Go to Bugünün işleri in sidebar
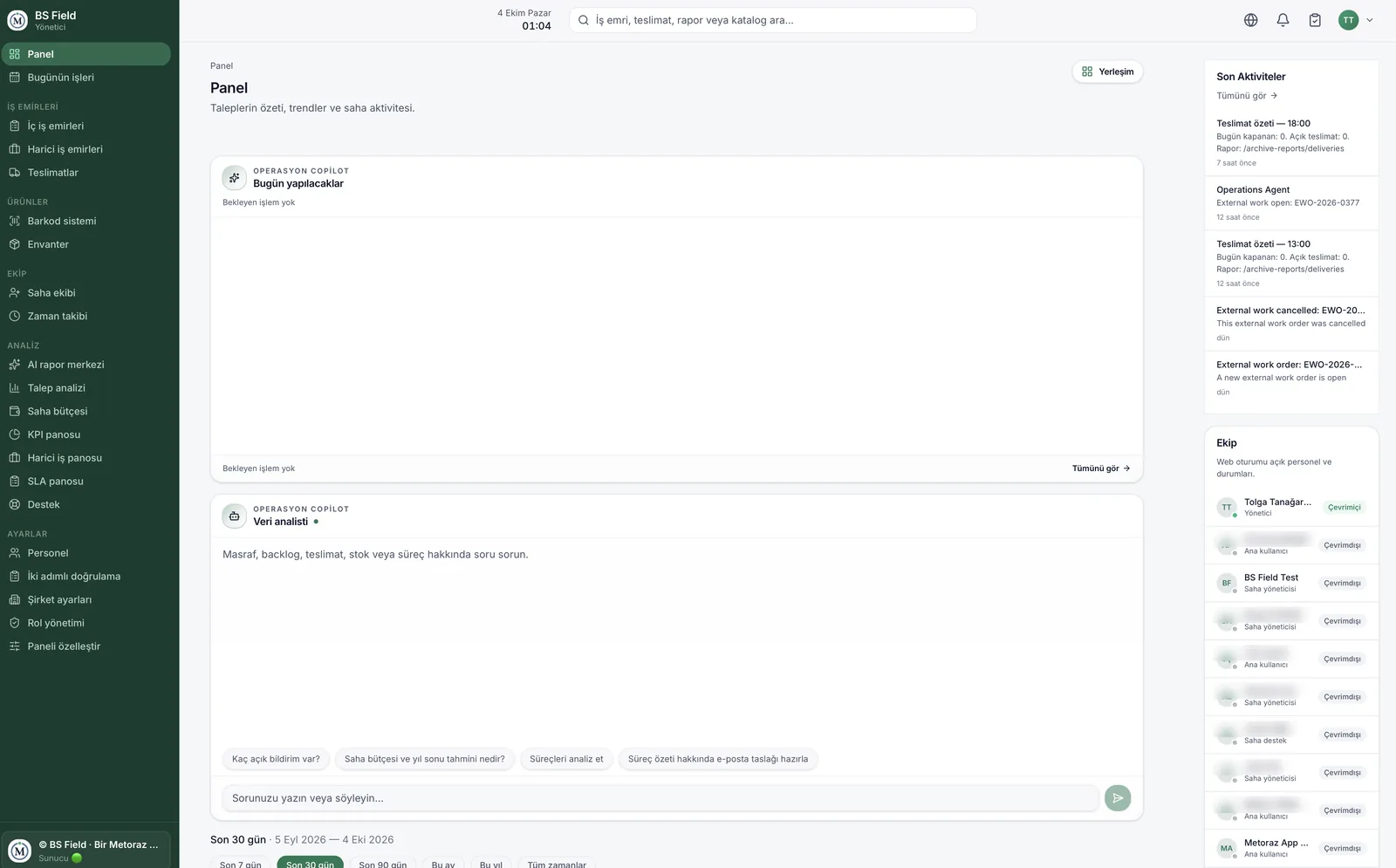1396x868 pixels. pyautogui.click(x=86, y=78)
